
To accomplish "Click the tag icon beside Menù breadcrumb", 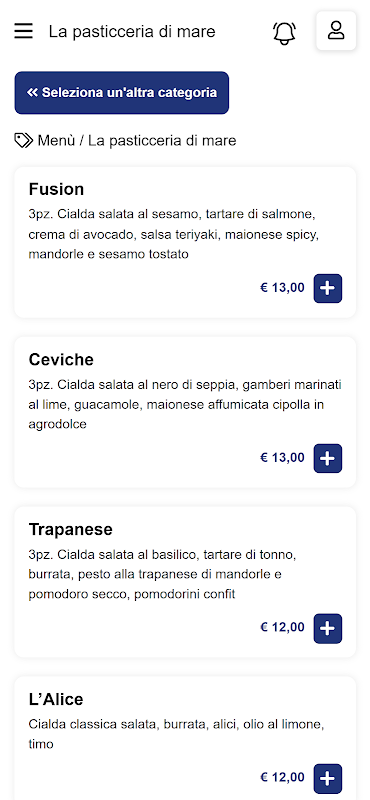I will [24, 140].
